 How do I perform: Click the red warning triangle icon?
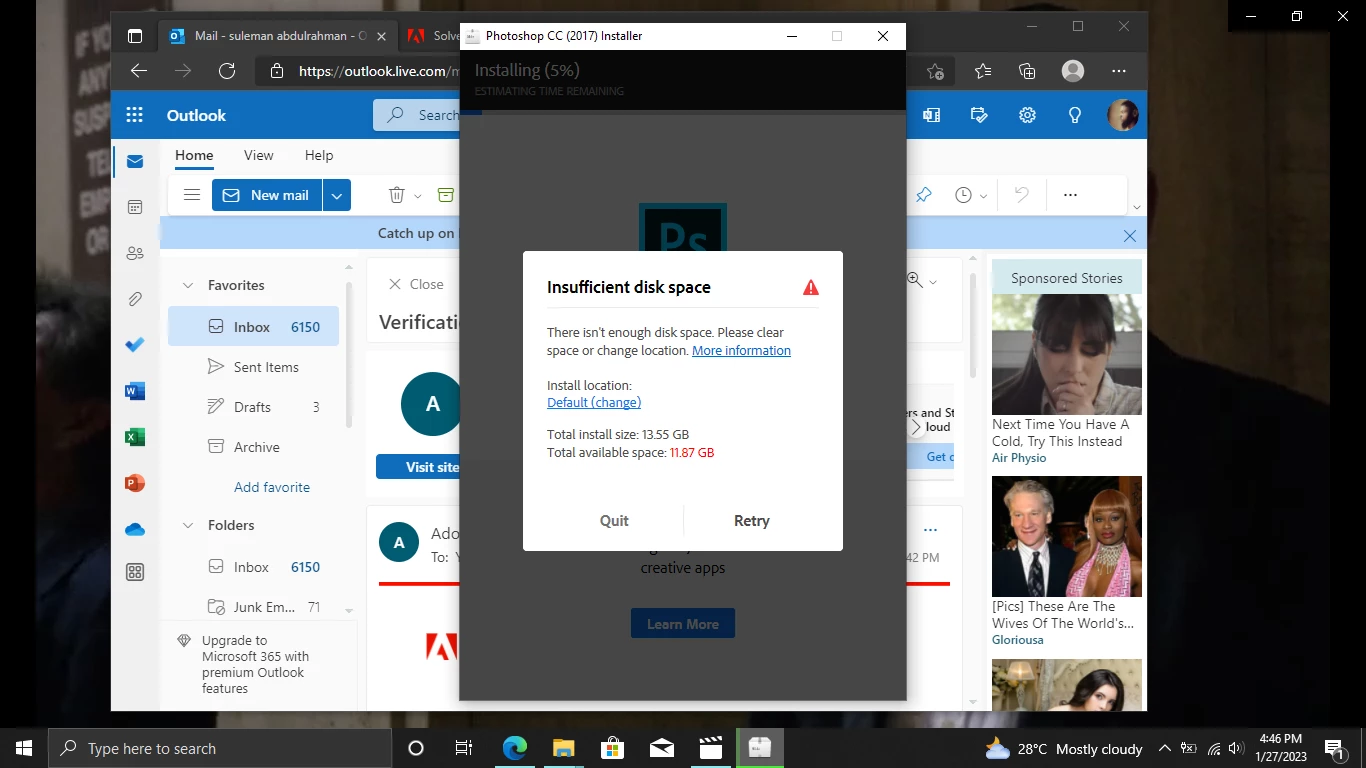click(811, 288)
